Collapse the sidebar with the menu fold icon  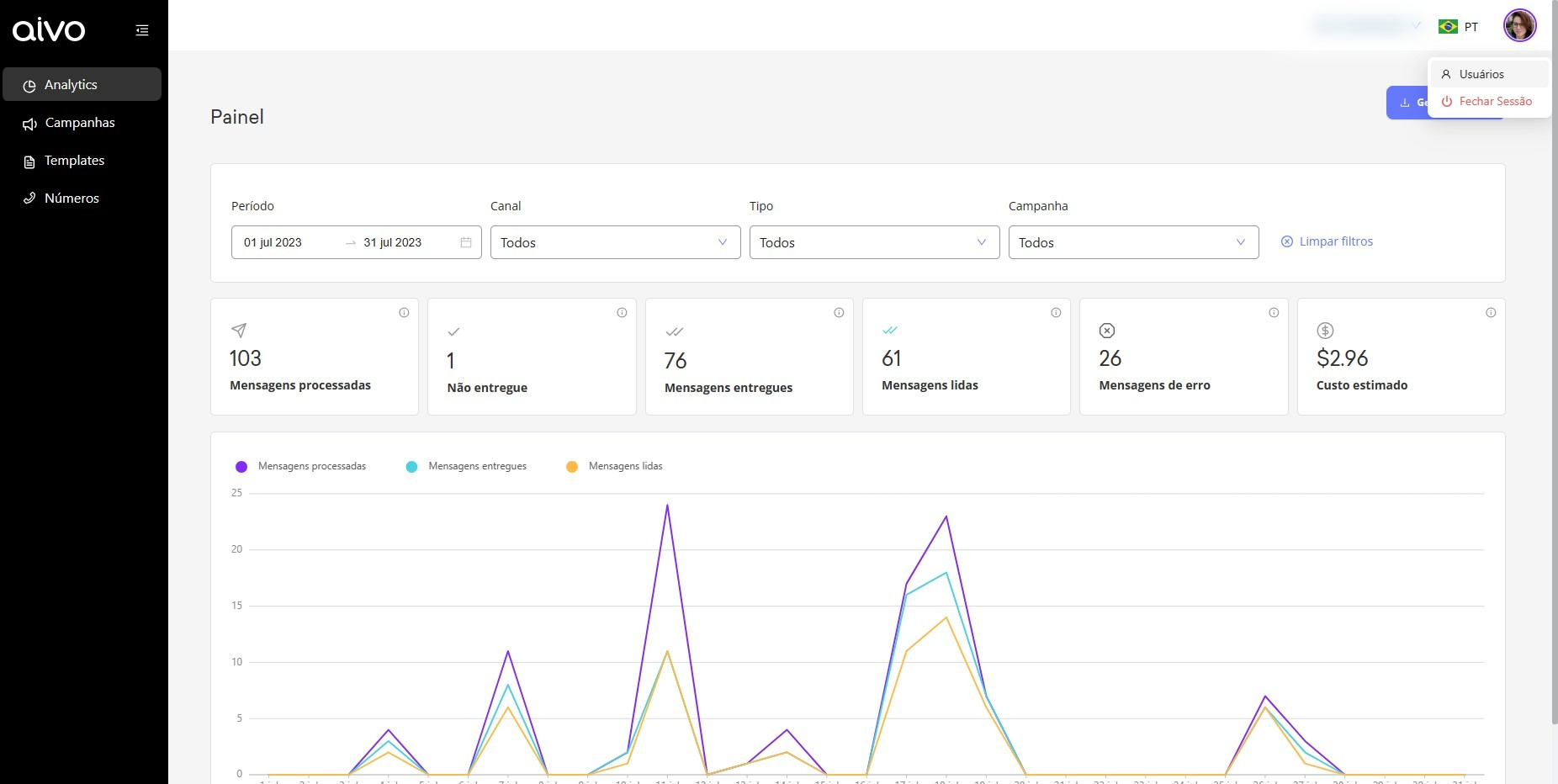pyautogui.click(x=142, y=30)
